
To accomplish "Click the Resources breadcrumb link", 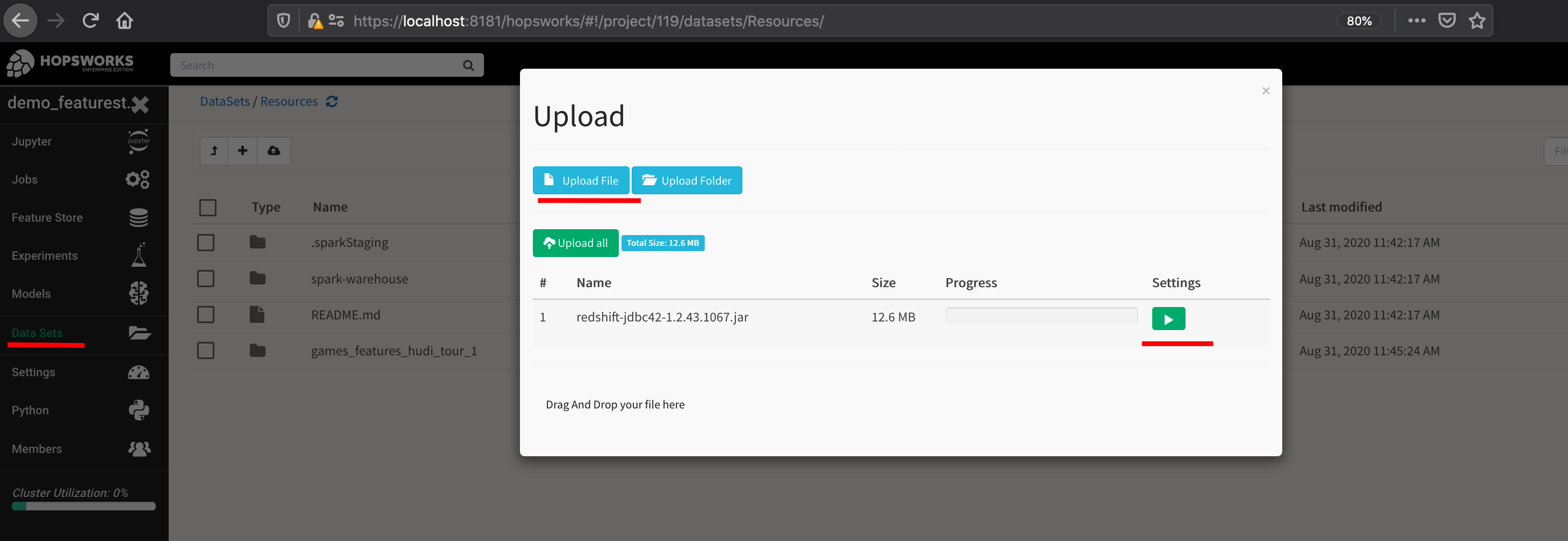I will [x=288, y=101].
